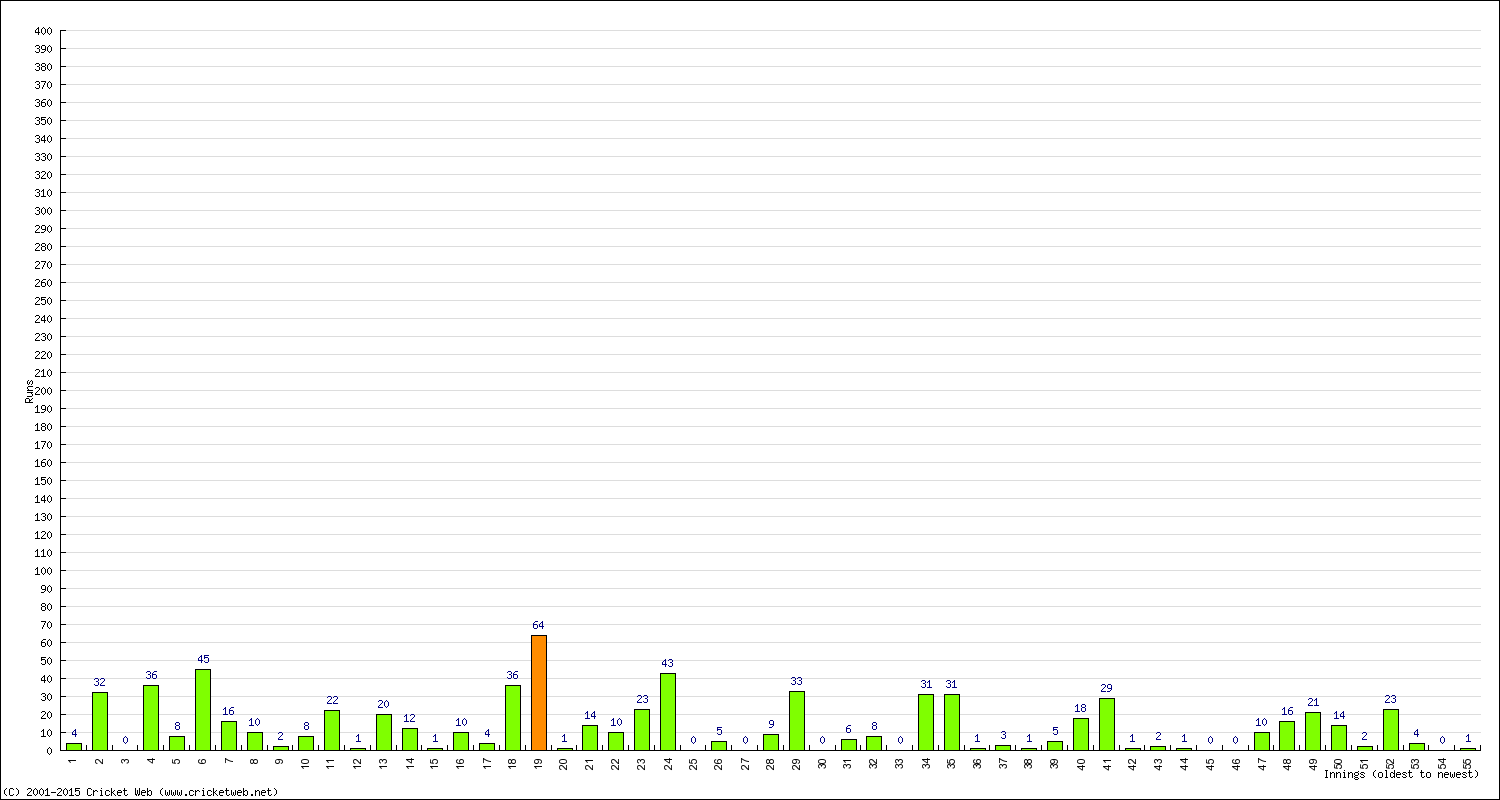The image size is (1500, 800).
Task: Click the Runs y-axis title
Action: click(30, 391)
